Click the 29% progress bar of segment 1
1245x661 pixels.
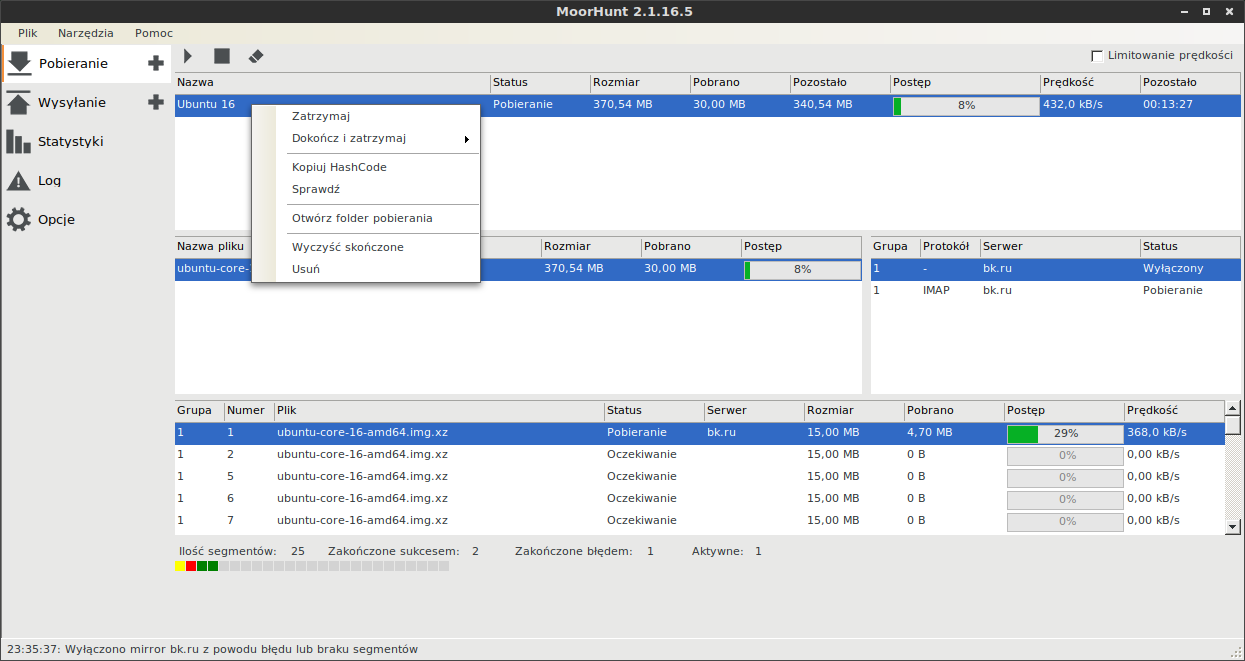pyautogui.click(x=1065, y=433)
